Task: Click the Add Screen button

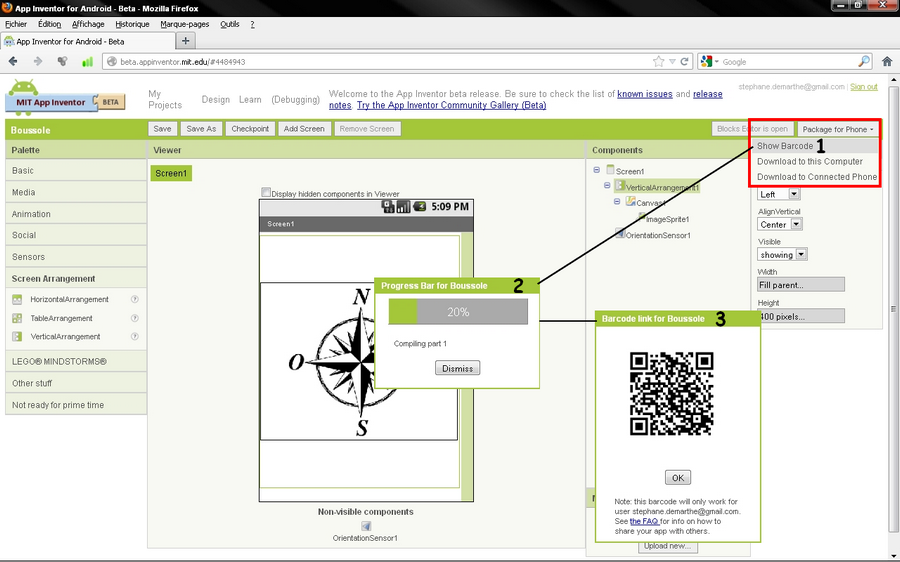Action: tap(304, 129)
